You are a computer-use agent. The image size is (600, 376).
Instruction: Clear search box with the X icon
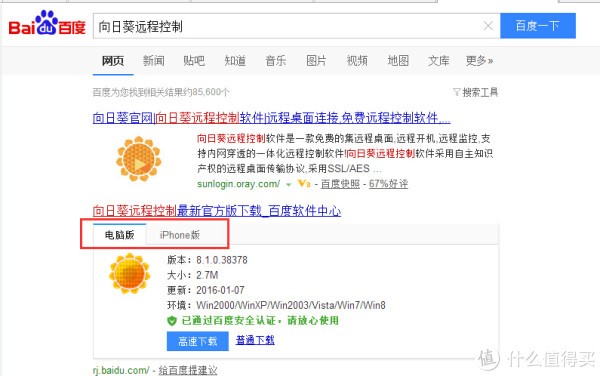tap(488, 26)
